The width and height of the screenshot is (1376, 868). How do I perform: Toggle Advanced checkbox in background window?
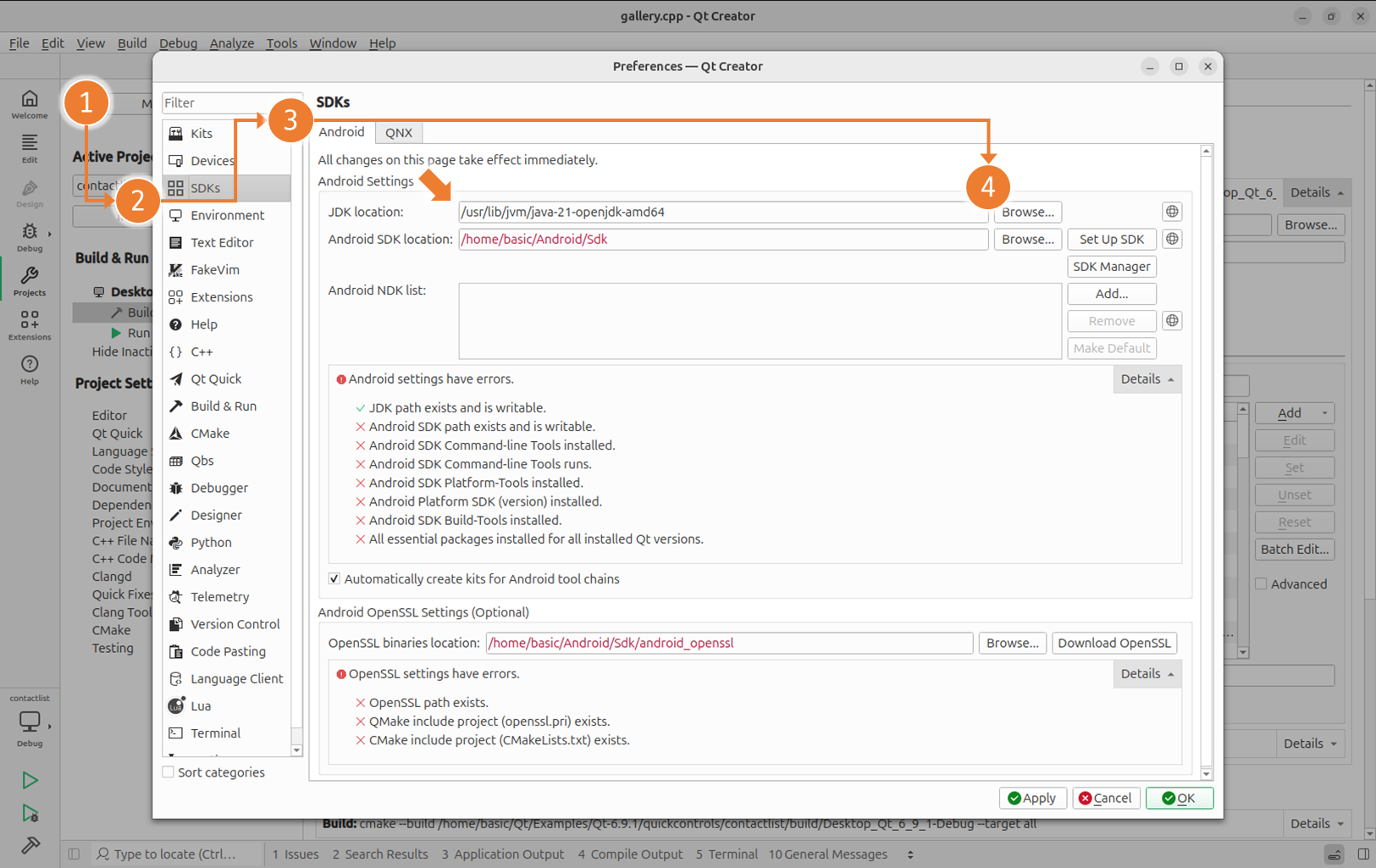[1262, 584]
